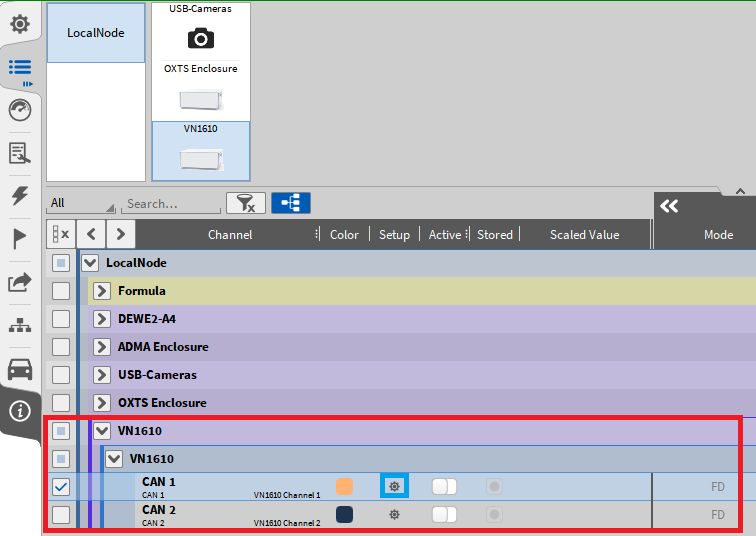
Task: Open the measurement gauge sidebar icon
Action: pyautogui.click(x=19, y=110)
